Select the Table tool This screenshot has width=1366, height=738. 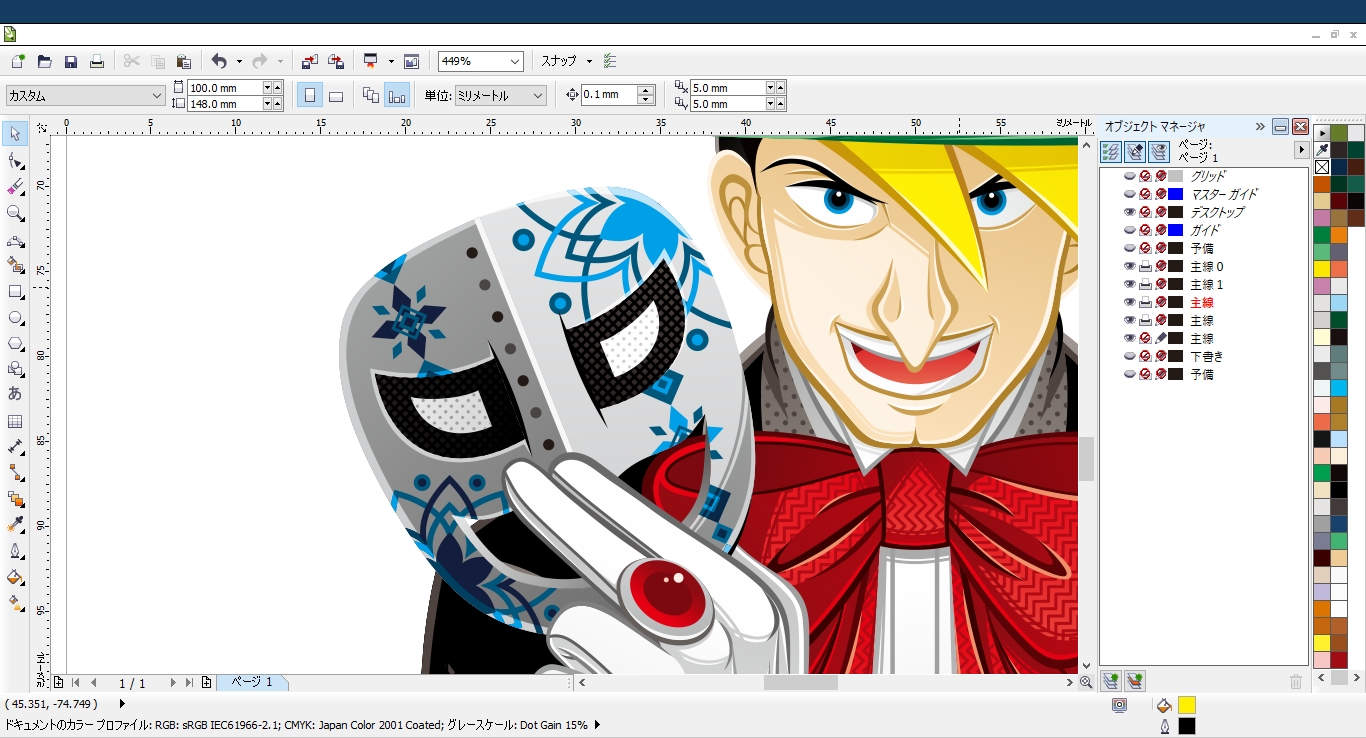15,421
